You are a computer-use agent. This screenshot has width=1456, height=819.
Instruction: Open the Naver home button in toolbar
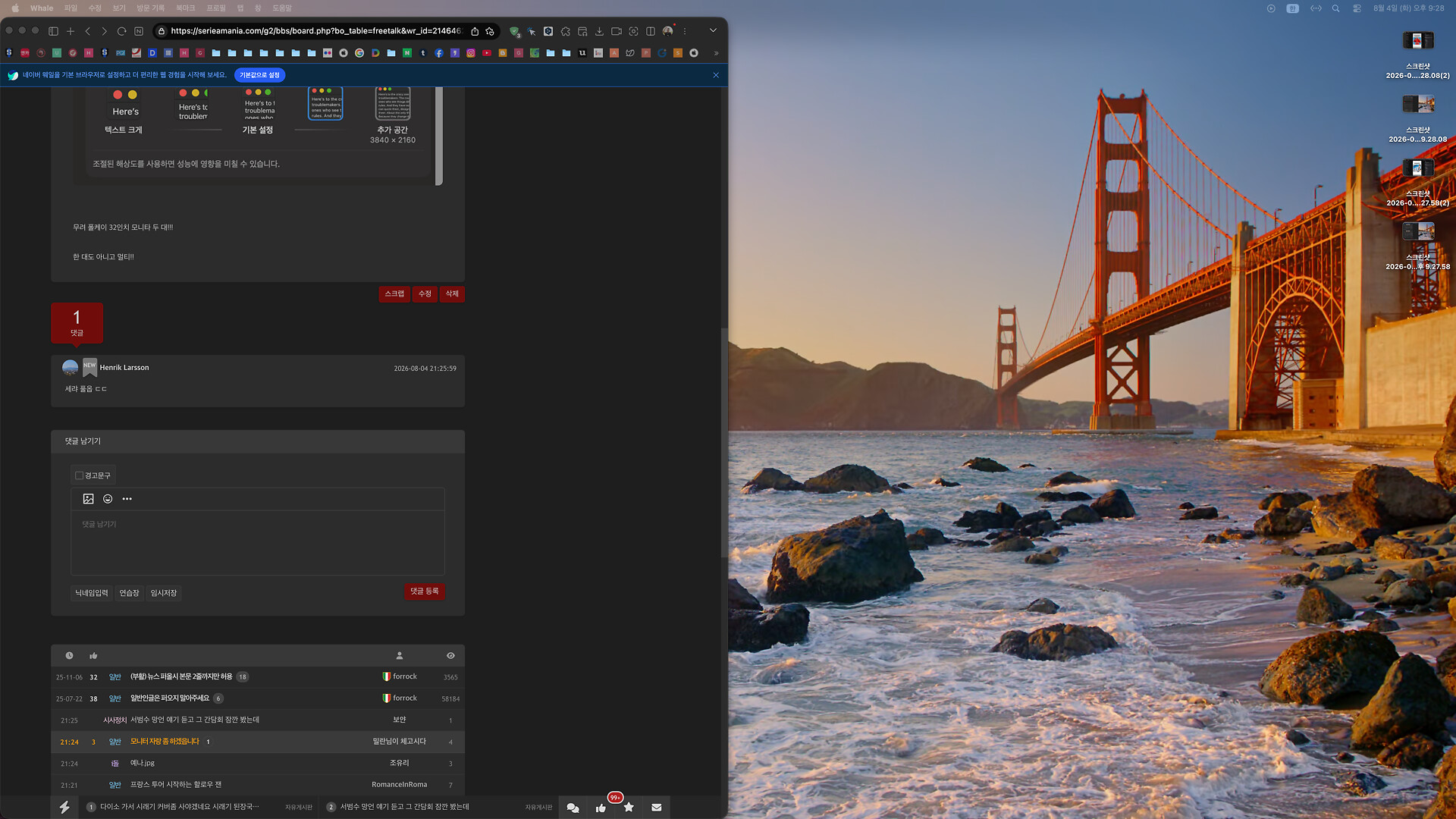coord(139,31)
